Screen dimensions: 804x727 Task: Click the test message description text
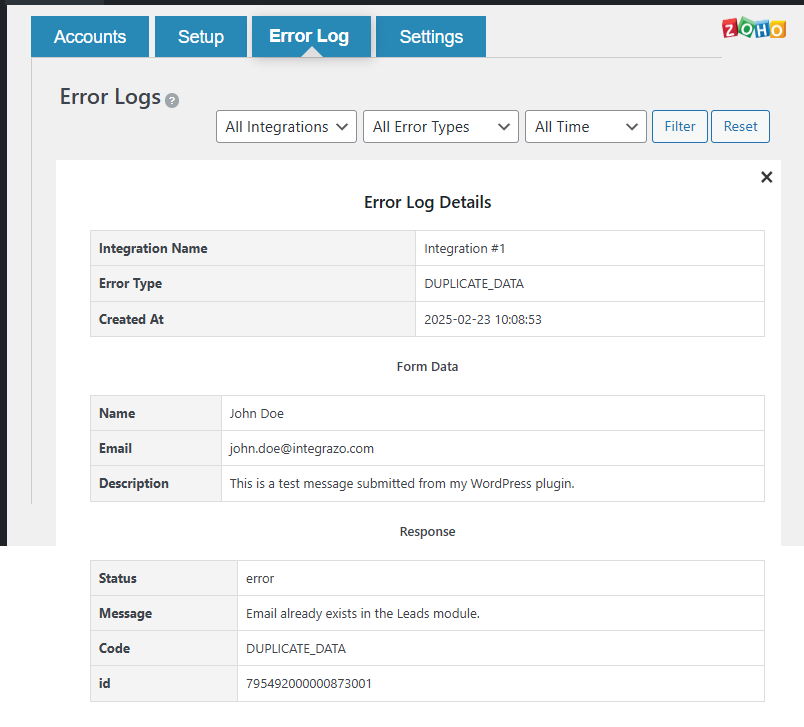(x=402, y=483)
